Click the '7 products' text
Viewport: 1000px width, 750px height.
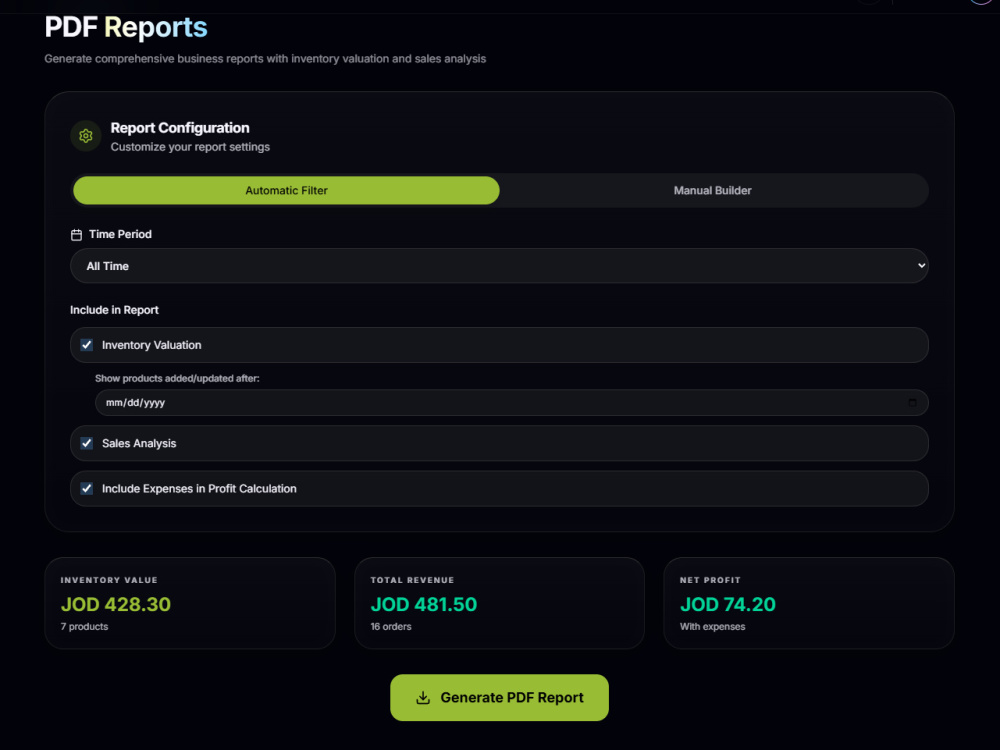(84, 627)
